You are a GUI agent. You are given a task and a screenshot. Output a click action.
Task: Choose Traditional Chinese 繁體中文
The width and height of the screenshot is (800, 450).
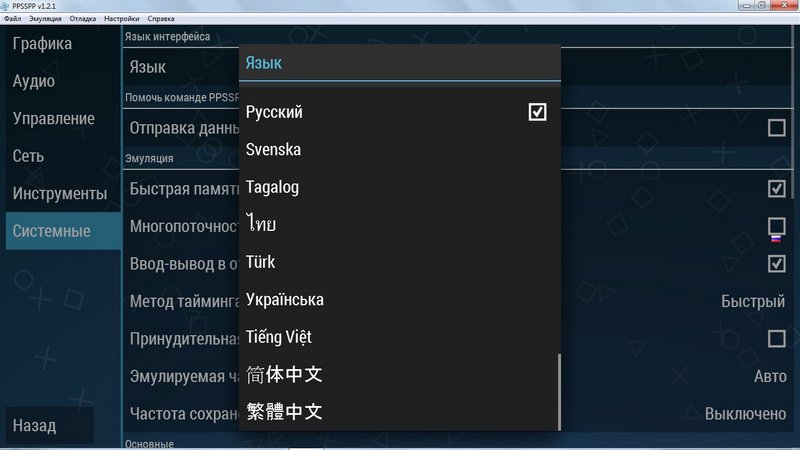(x=399, y=412)
